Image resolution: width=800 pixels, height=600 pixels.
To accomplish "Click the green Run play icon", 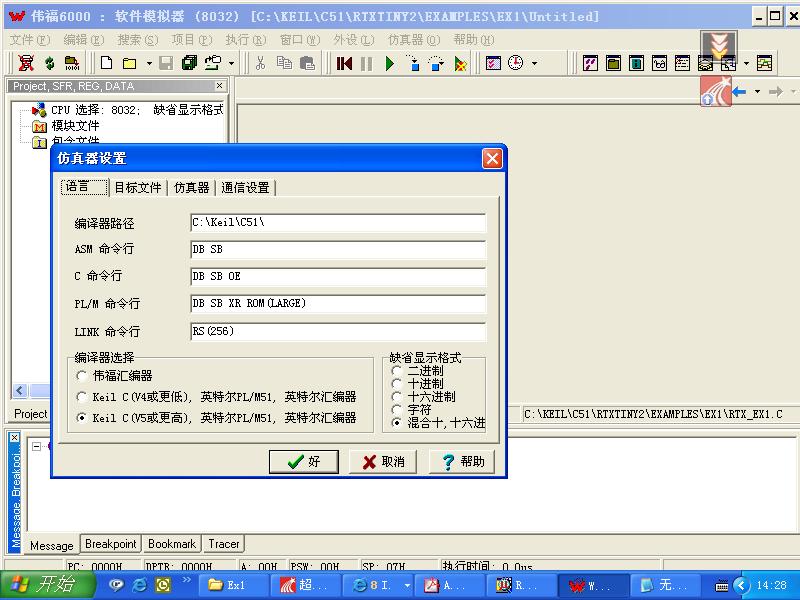I will tap(390, 63).
